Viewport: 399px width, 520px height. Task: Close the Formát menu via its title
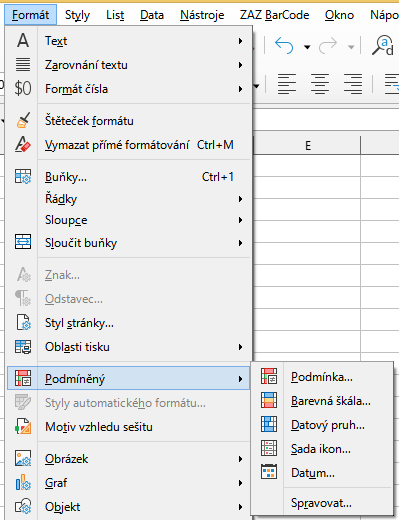[x=30, y=15]
